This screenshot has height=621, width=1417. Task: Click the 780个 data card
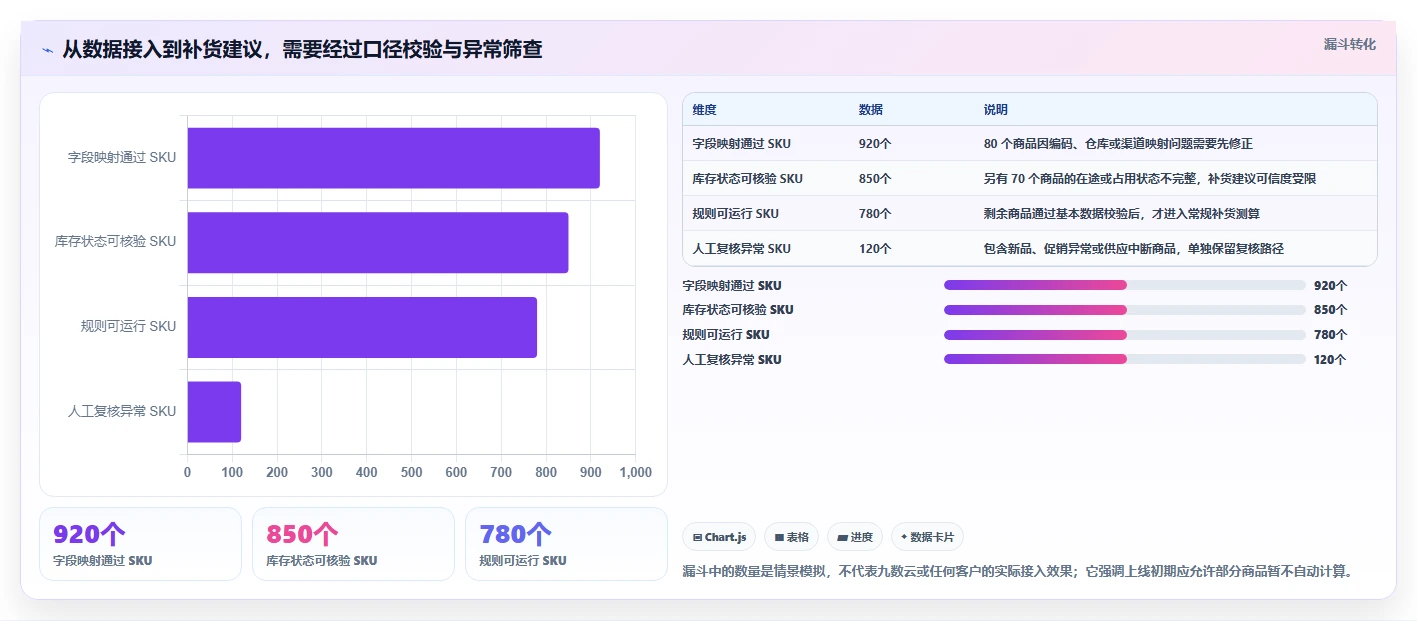tap(566, 544)
